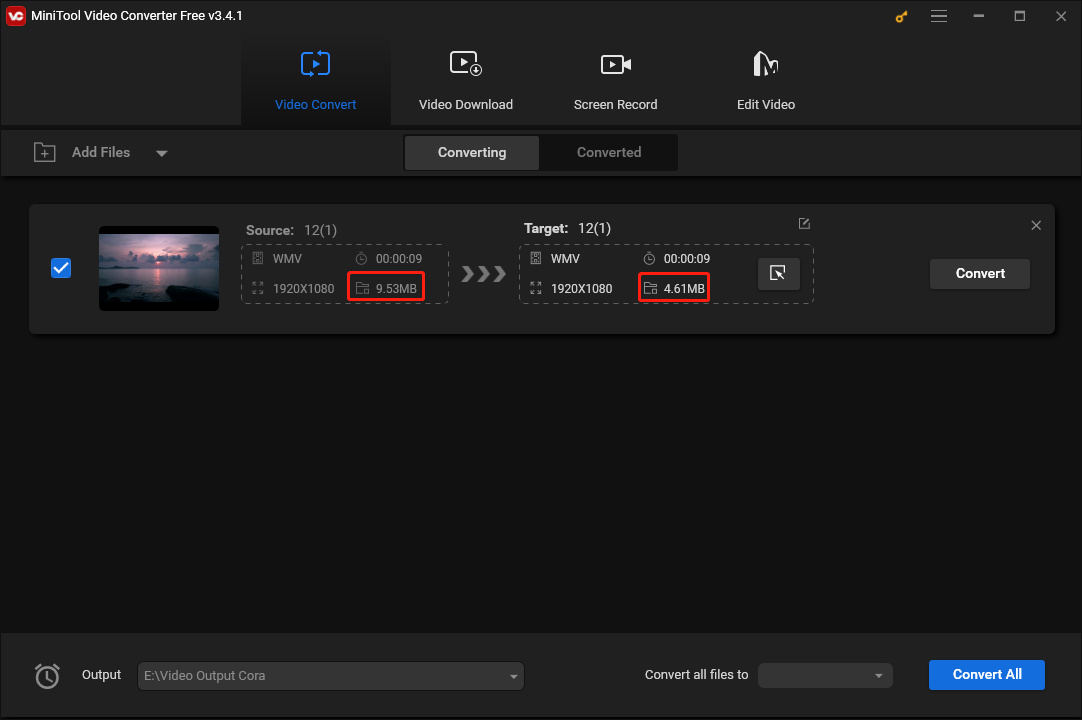1082x720 pixels.
Task: Click the MiniTool app logo icon
Action: point(15,16)
